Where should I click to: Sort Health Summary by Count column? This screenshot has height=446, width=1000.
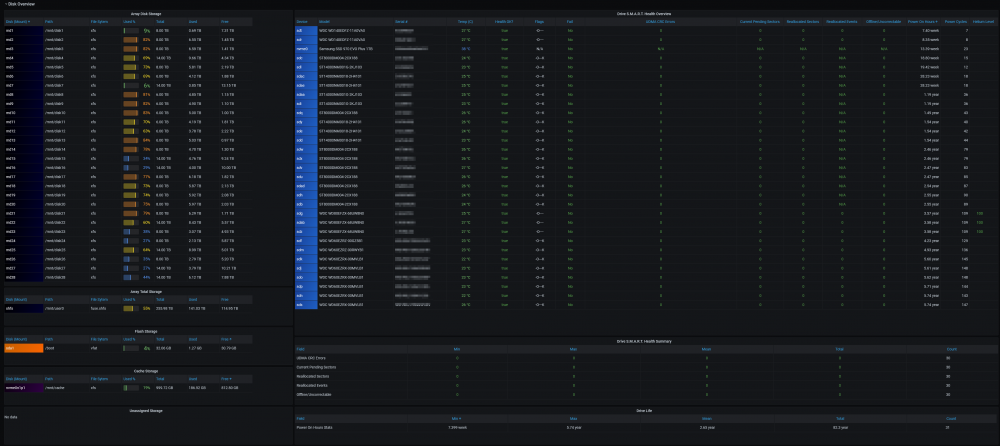coord(950,350)
